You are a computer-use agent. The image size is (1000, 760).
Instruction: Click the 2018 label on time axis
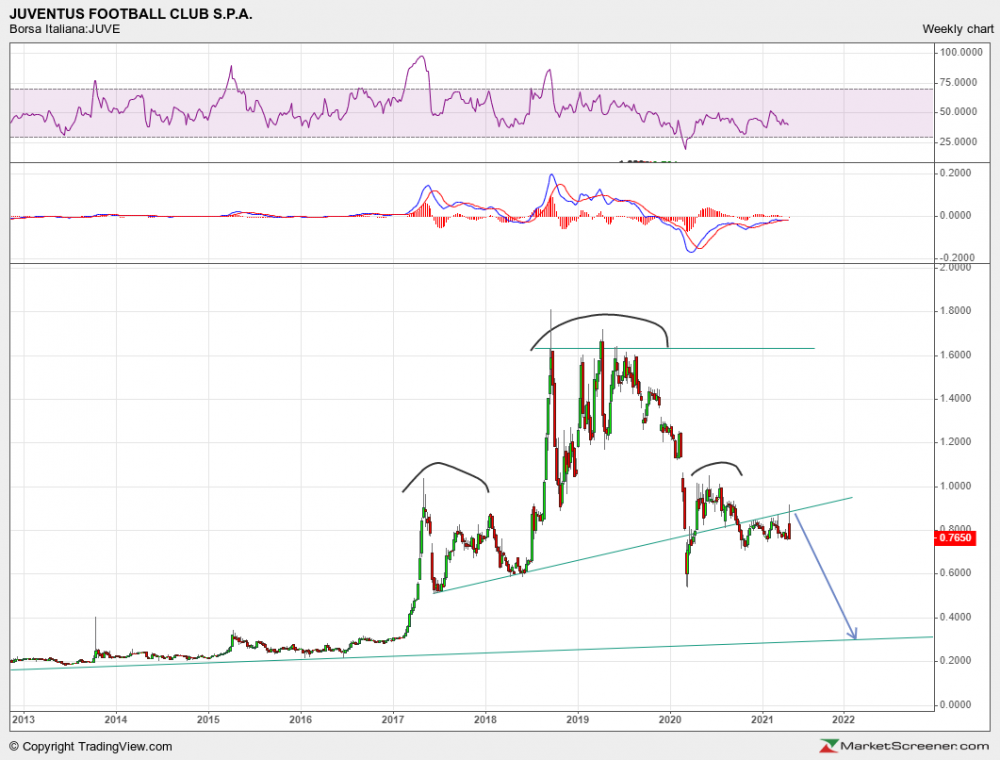point(485,720)
